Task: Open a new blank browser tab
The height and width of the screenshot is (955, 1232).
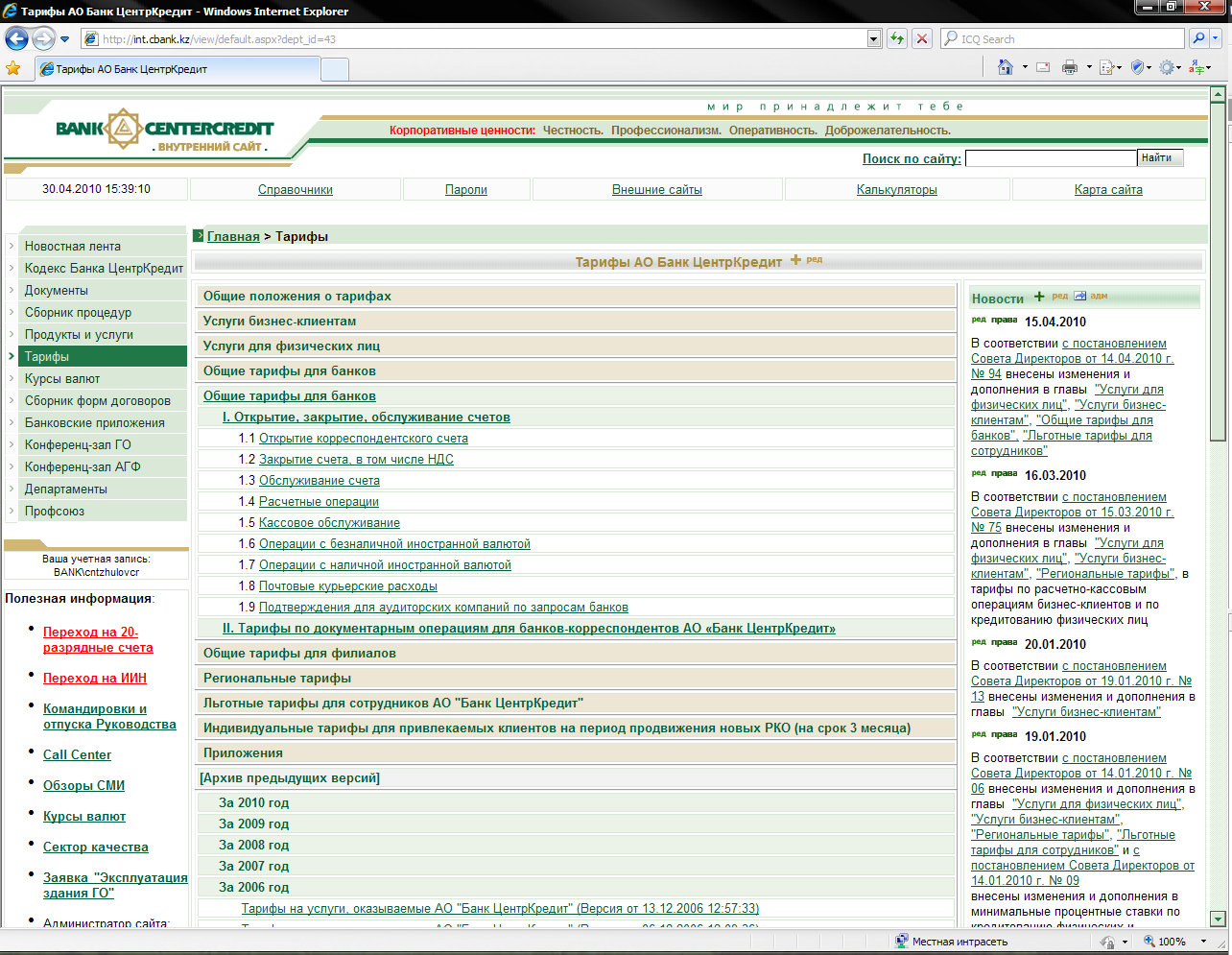Action: (334, 69)
